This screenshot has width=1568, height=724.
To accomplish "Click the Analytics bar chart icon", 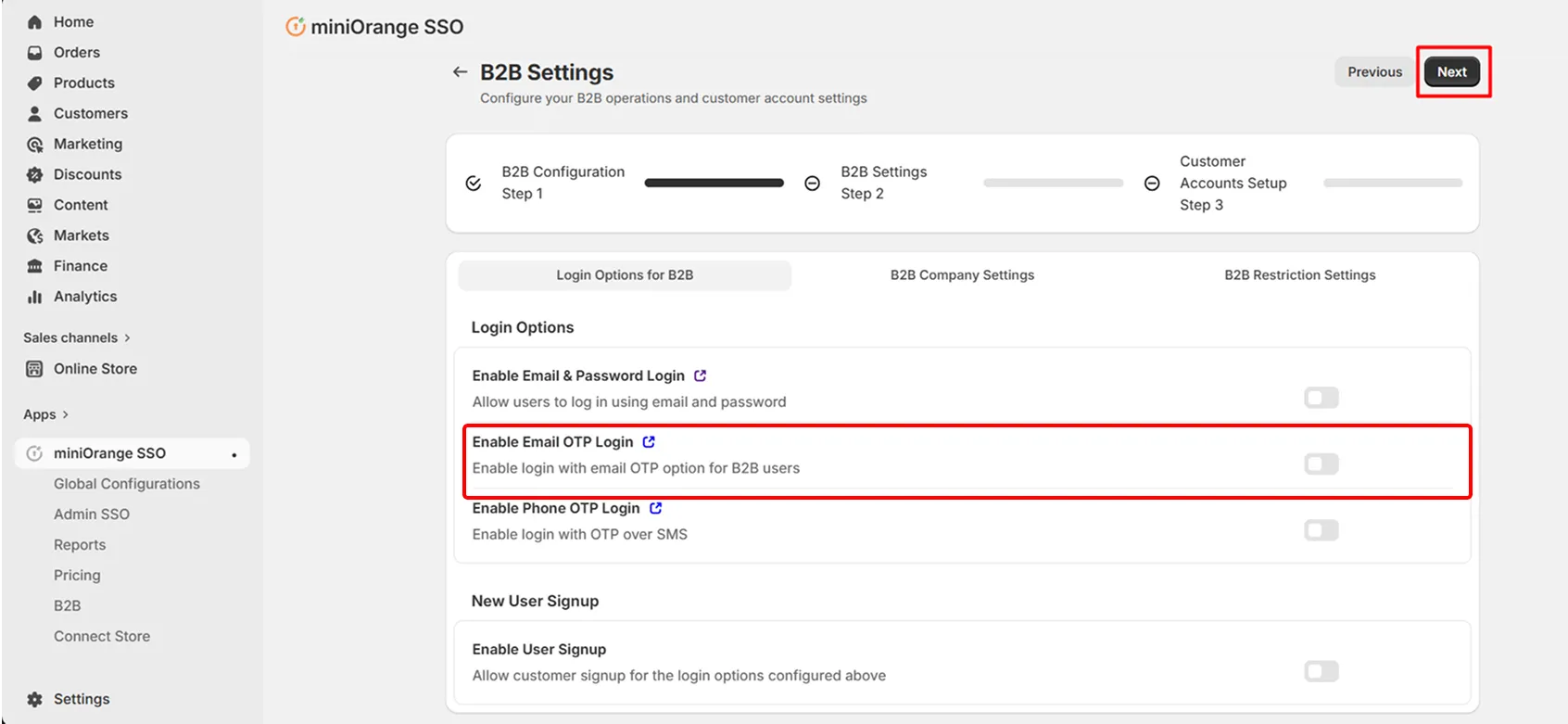I will pyautogui.click(x=34, y=297).
